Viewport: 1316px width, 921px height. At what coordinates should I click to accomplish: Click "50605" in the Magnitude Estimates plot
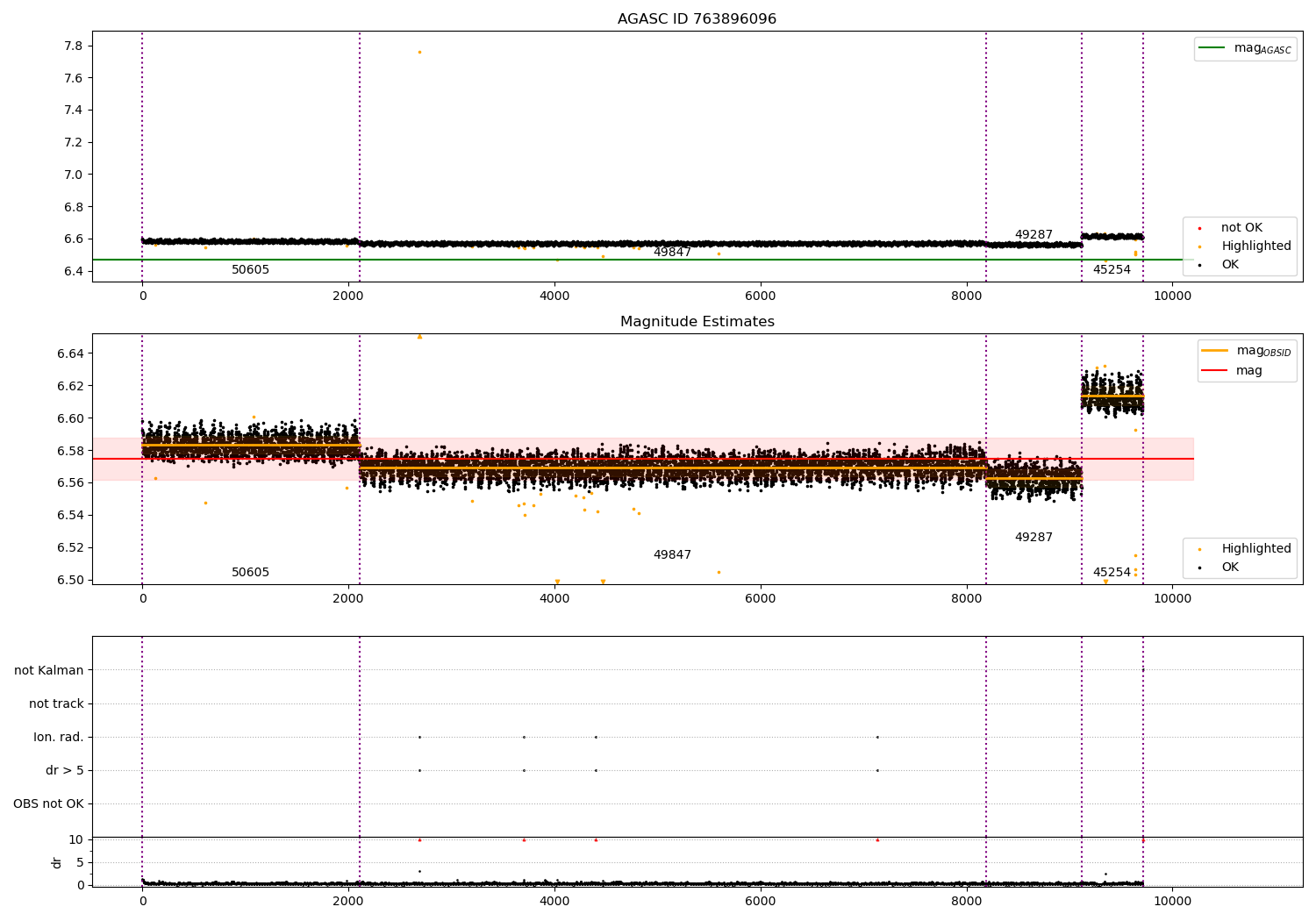(x=250, y=573)
